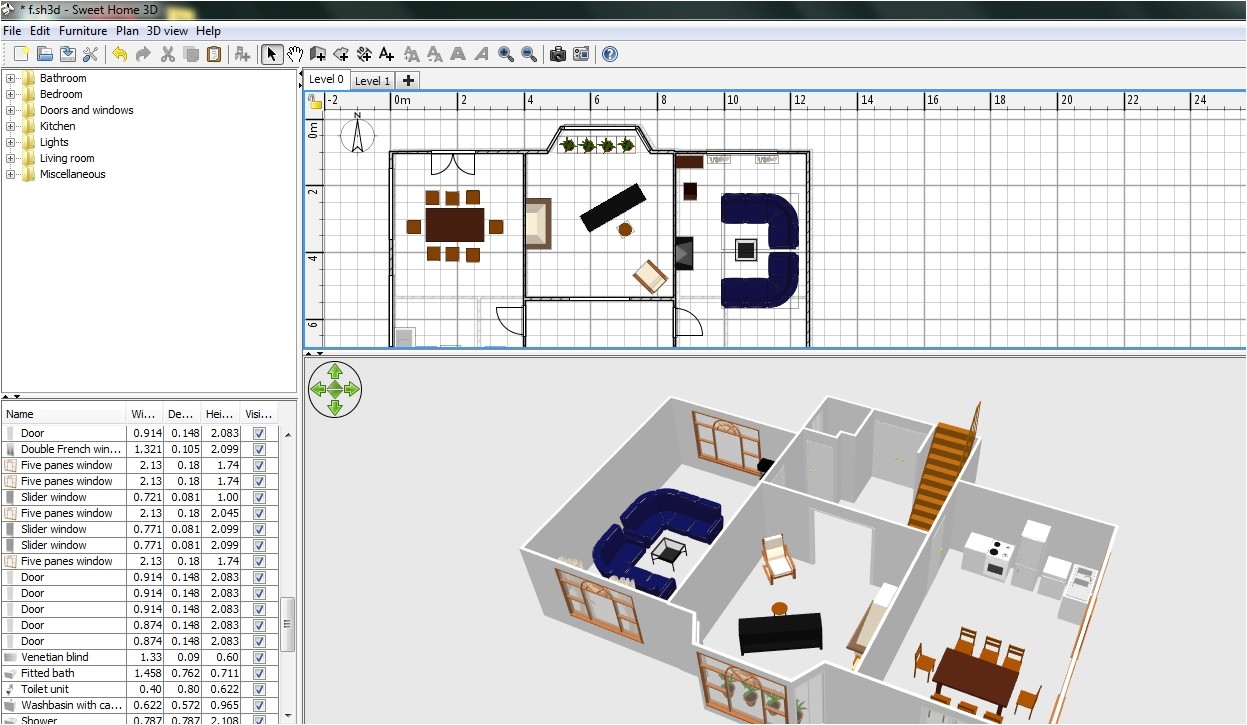Viewport: 1247px width, 725px height.
Task: Switch to the Level 1 tab
Action: (372, 80)
